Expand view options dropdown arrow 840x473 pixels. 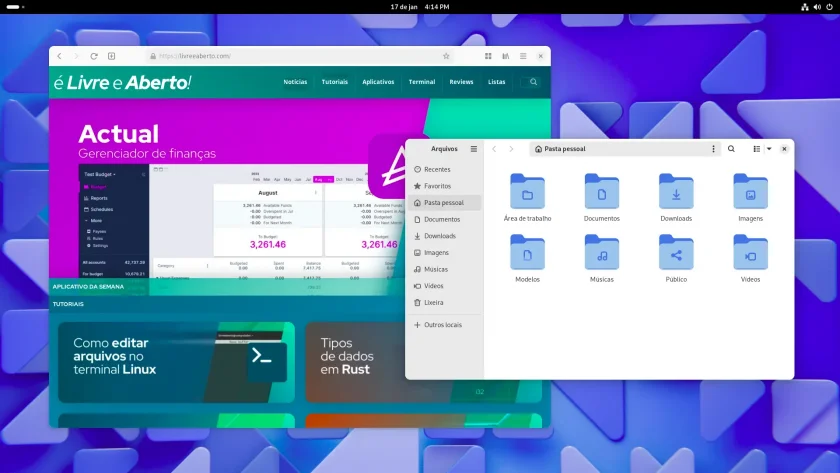click(x=769, y=149)
